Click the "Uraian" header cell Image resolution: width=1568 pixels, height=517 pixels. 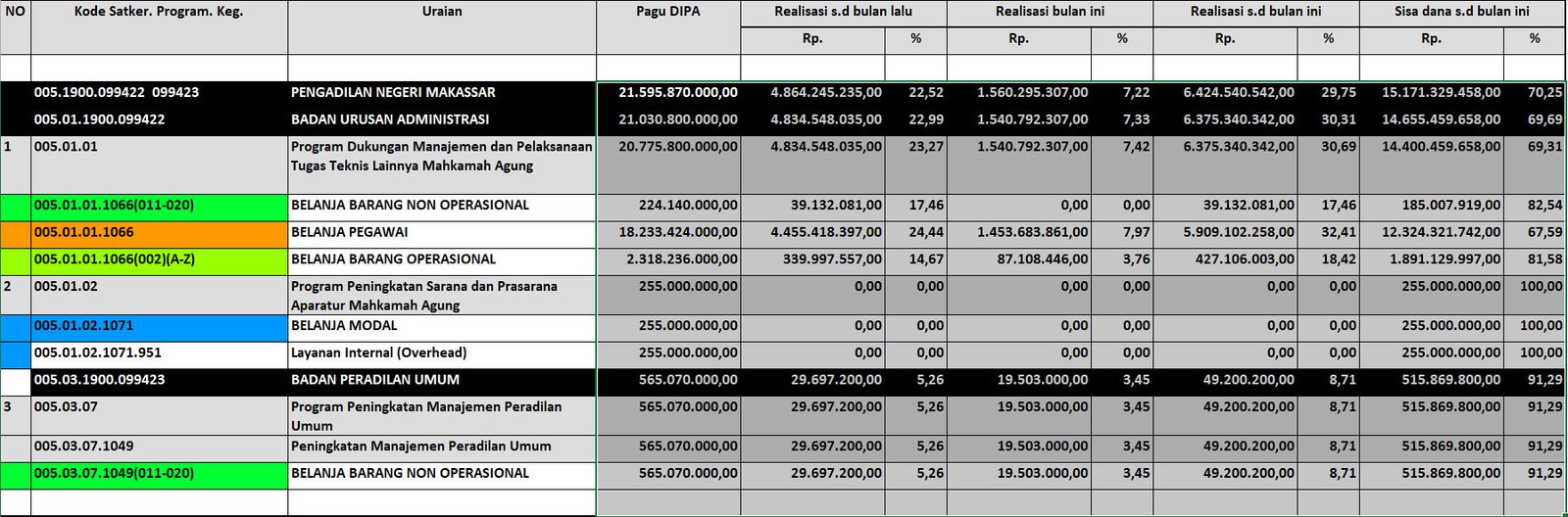coord(442,12)
